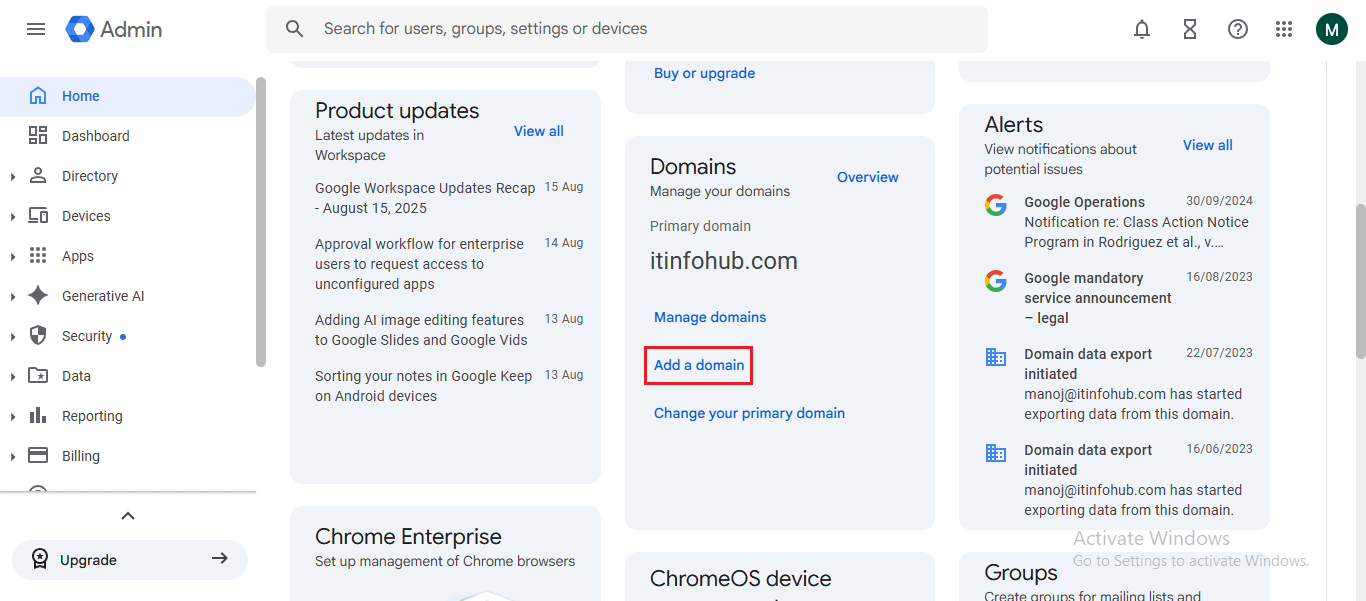Open the Google Operations alert icon

coord(996,205)
